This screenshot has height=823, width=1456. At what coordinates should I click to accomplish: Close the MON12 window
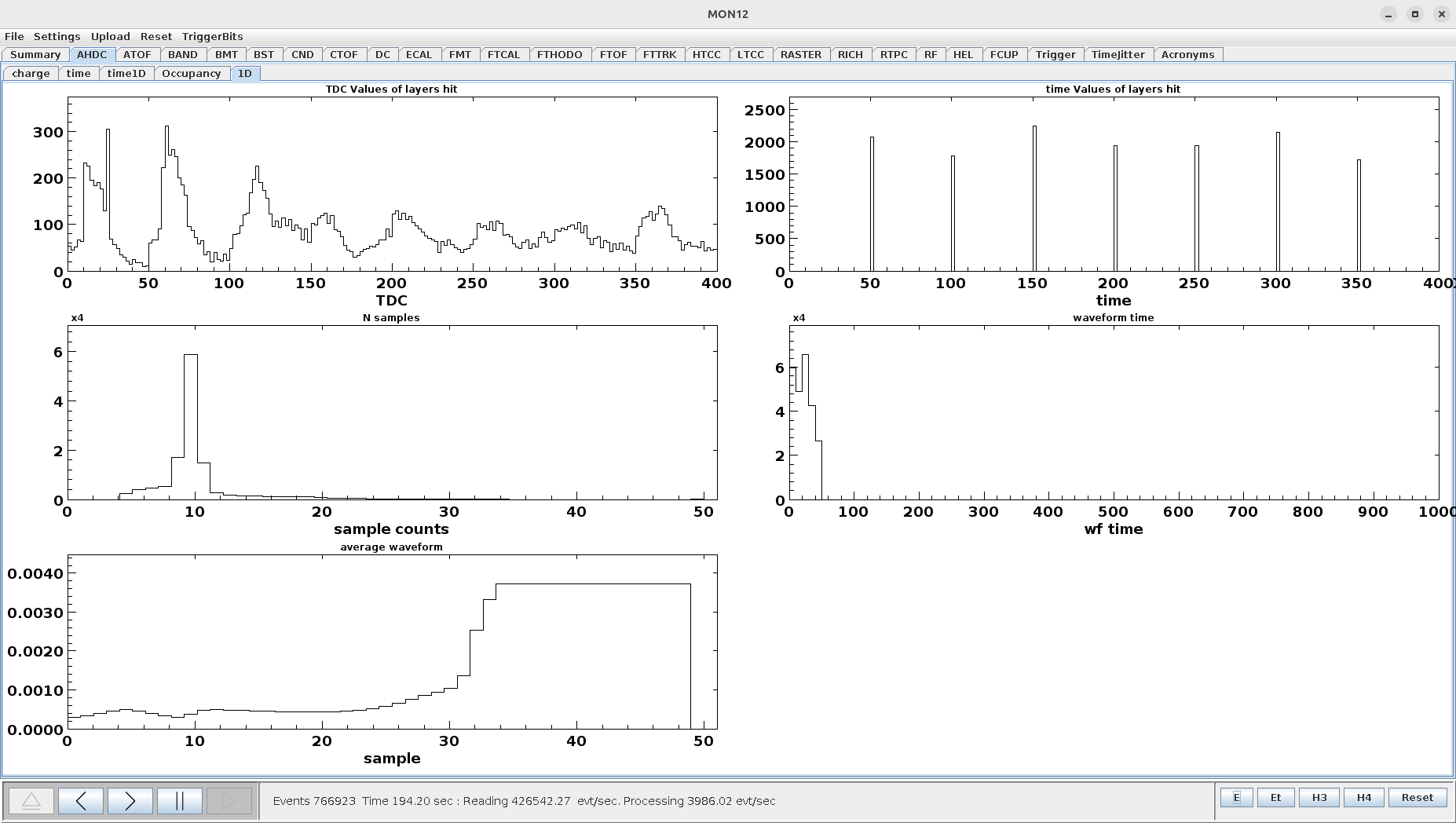coord(1441,14)
